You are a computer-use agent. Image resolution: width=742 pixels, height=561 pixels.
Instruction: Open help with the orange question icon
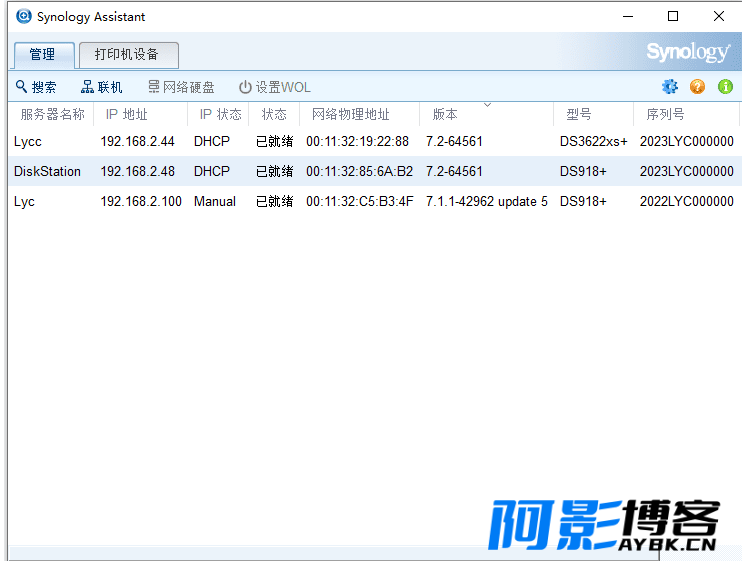tap(697, 87)
